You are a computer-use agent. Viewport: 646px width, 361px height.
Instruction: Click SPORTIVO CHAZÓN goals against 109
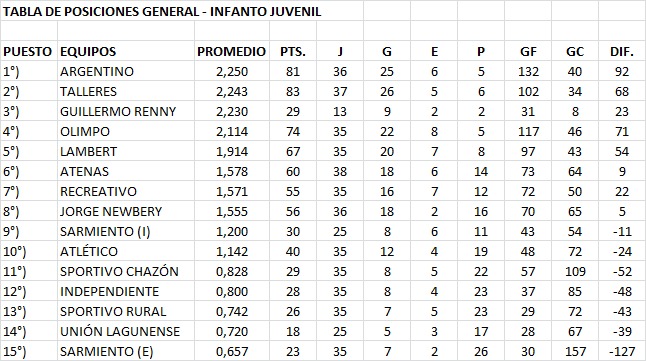tap(575, 271)
